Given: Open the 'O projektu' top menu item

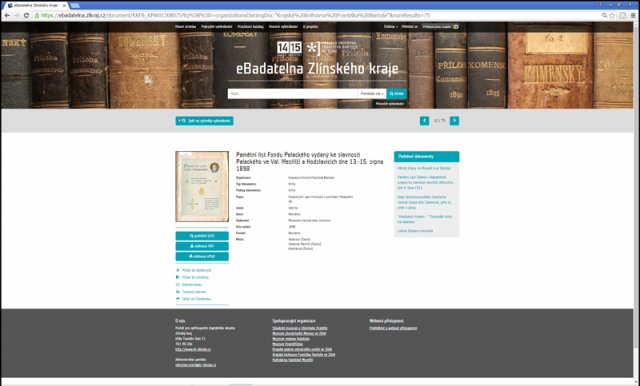Looking at the screenshot, I should tap(310, 27).
